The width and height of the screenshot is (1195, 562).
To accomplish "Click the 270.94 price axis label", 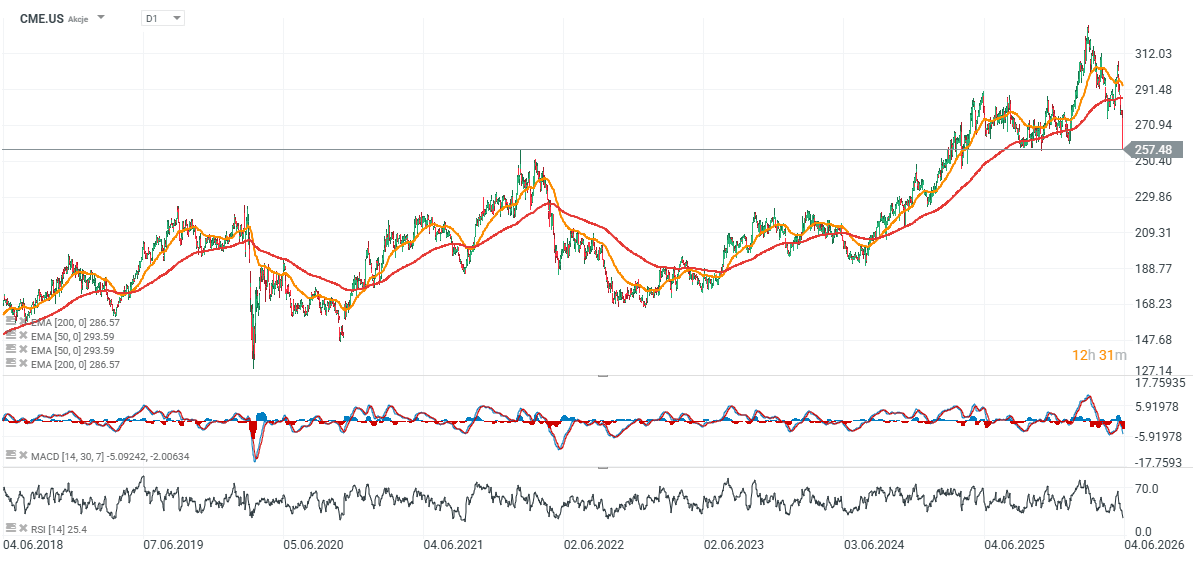I will (1153, 125).
